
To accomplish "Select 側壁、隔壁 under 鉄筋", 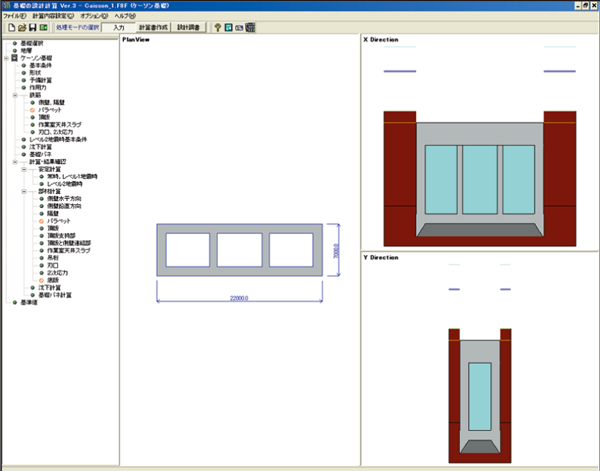I will click(x=52, y=103).
